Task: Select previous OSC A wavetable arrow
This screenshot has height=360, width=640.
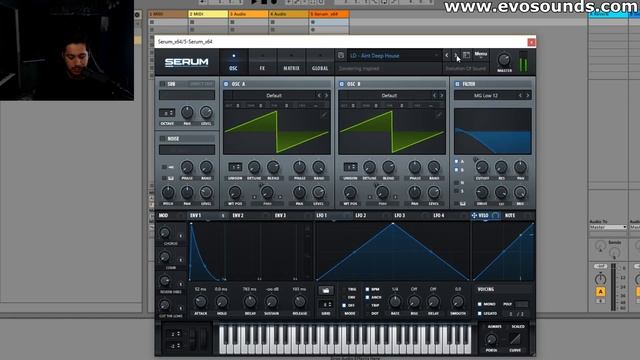Action: click(x=319, y=96)
